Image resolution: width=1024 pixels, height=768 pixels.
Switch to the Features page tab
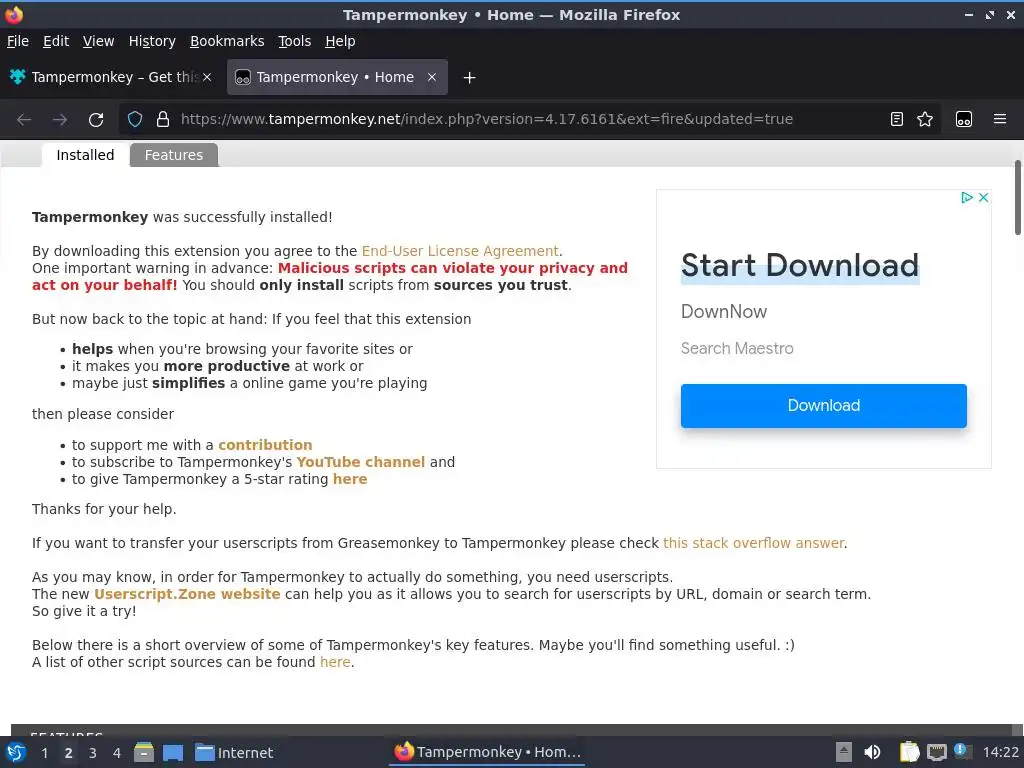[x=174, y=155]
